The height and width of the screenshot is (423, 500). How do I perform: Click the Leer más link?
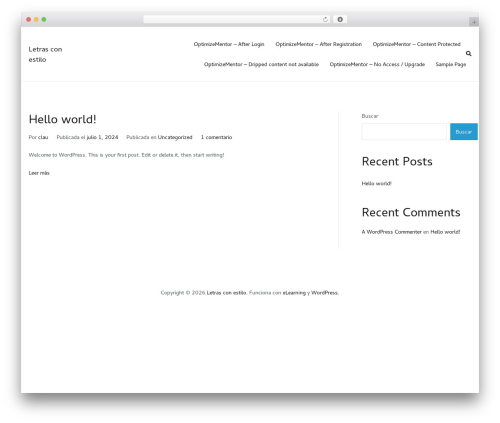39,173
